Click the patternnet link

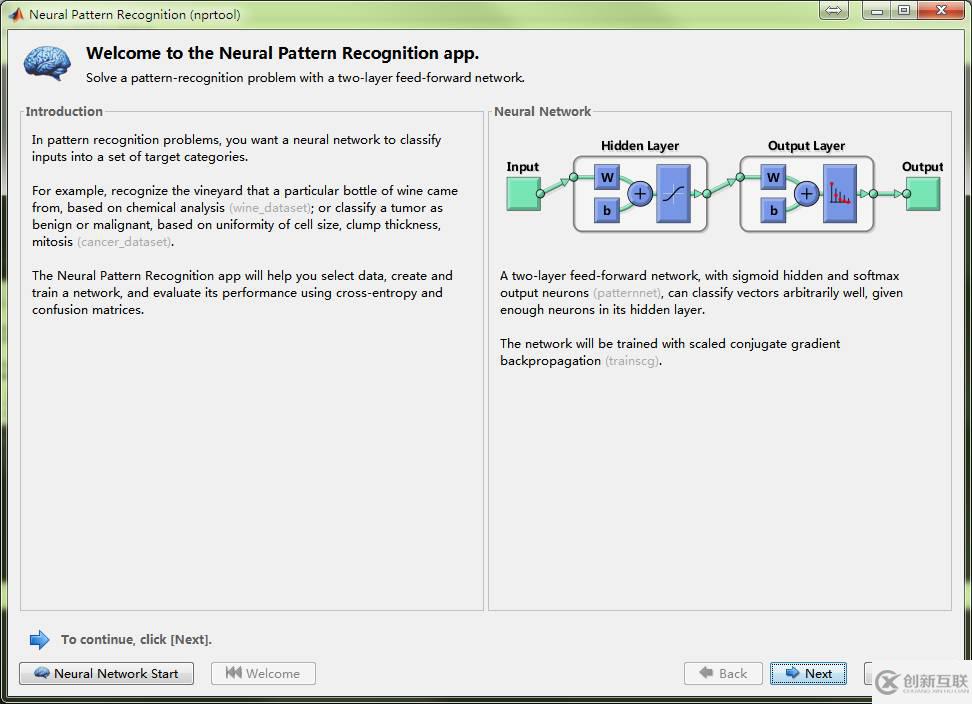coord(627,293)
